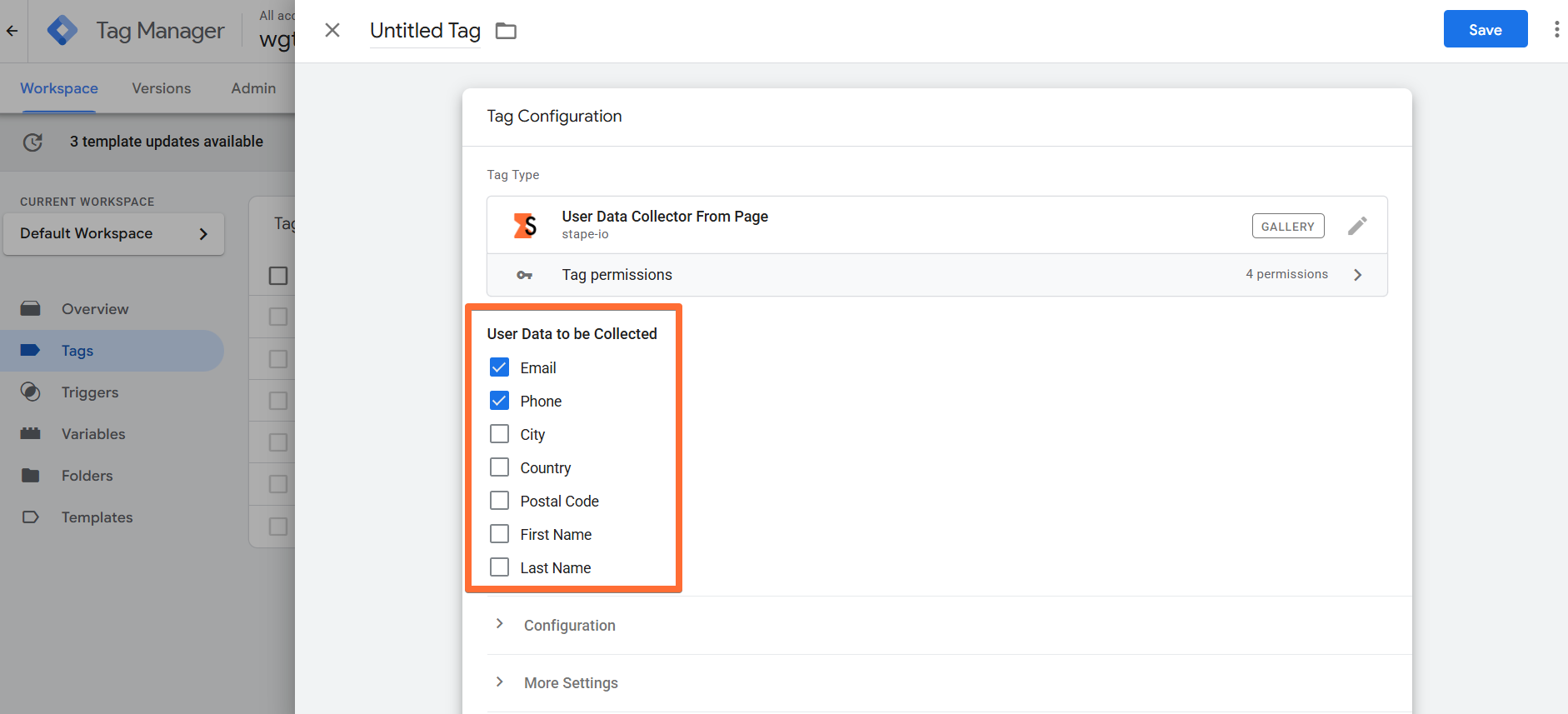The height and width of the screenshot is (714, 1568).
Task: Click the Tags sidebar icon
Action: [x=31, y=351]
